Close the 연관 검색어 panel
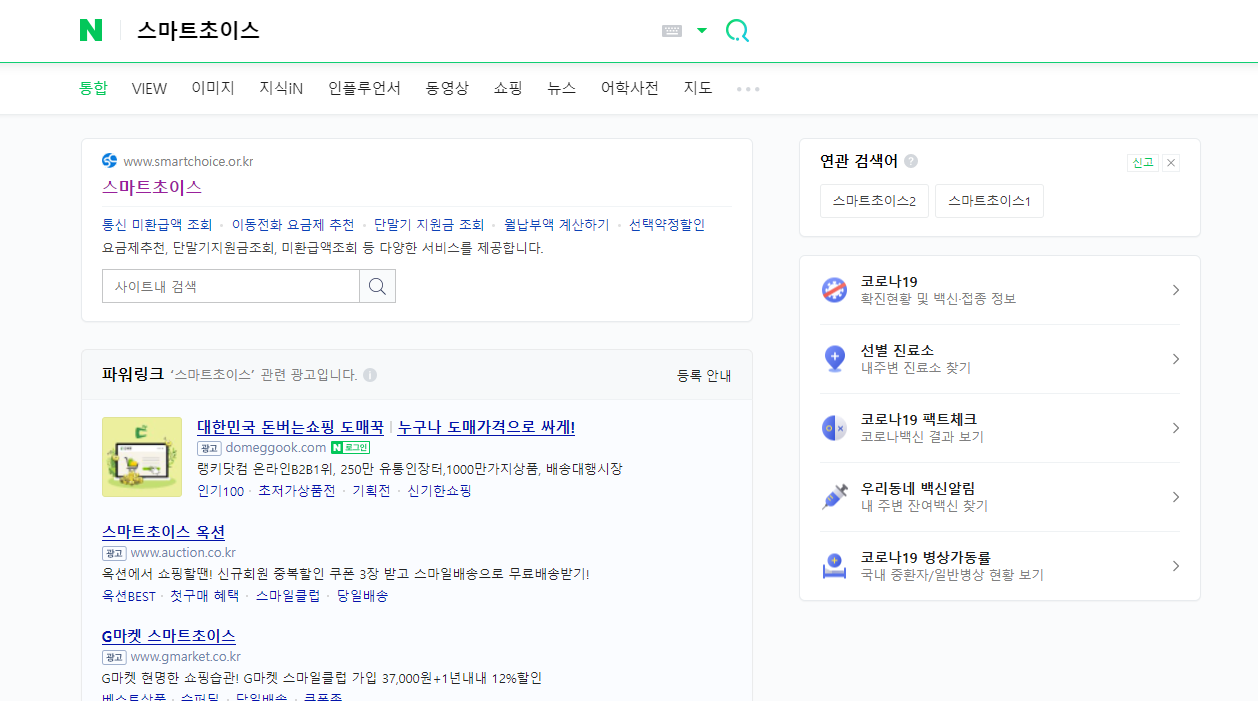The height and width of the screenshot is (701, 1258). pos(1171,163)
